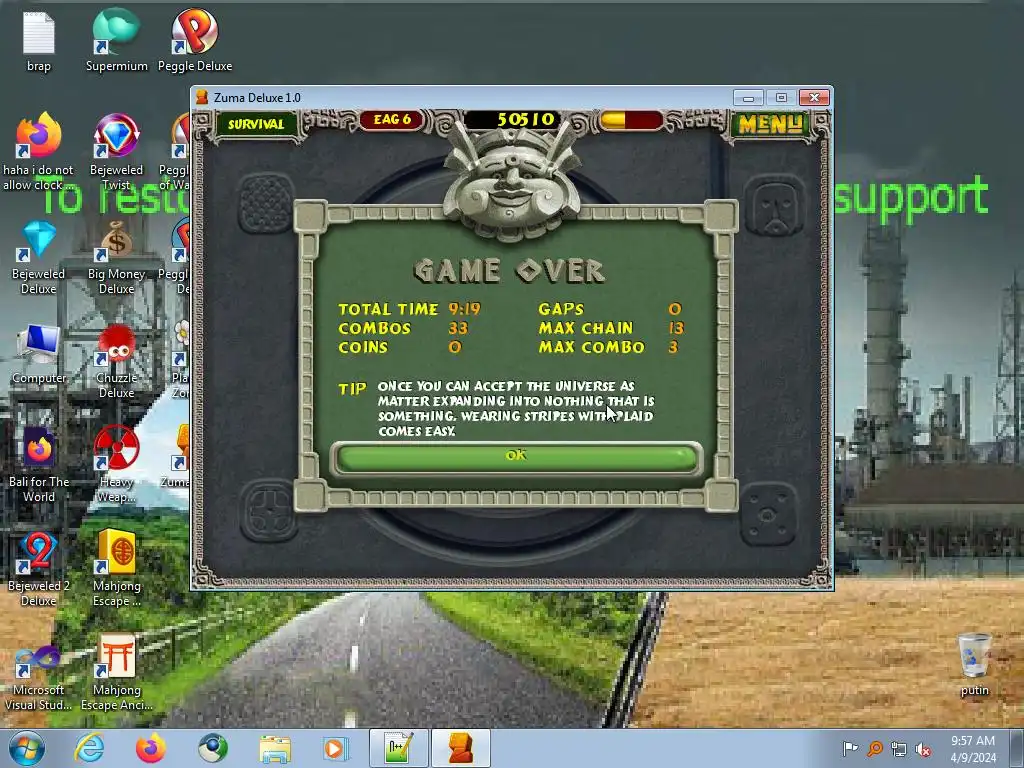Click the muted volume tray icon
The image size is (1024, 768).
point(923,749)
